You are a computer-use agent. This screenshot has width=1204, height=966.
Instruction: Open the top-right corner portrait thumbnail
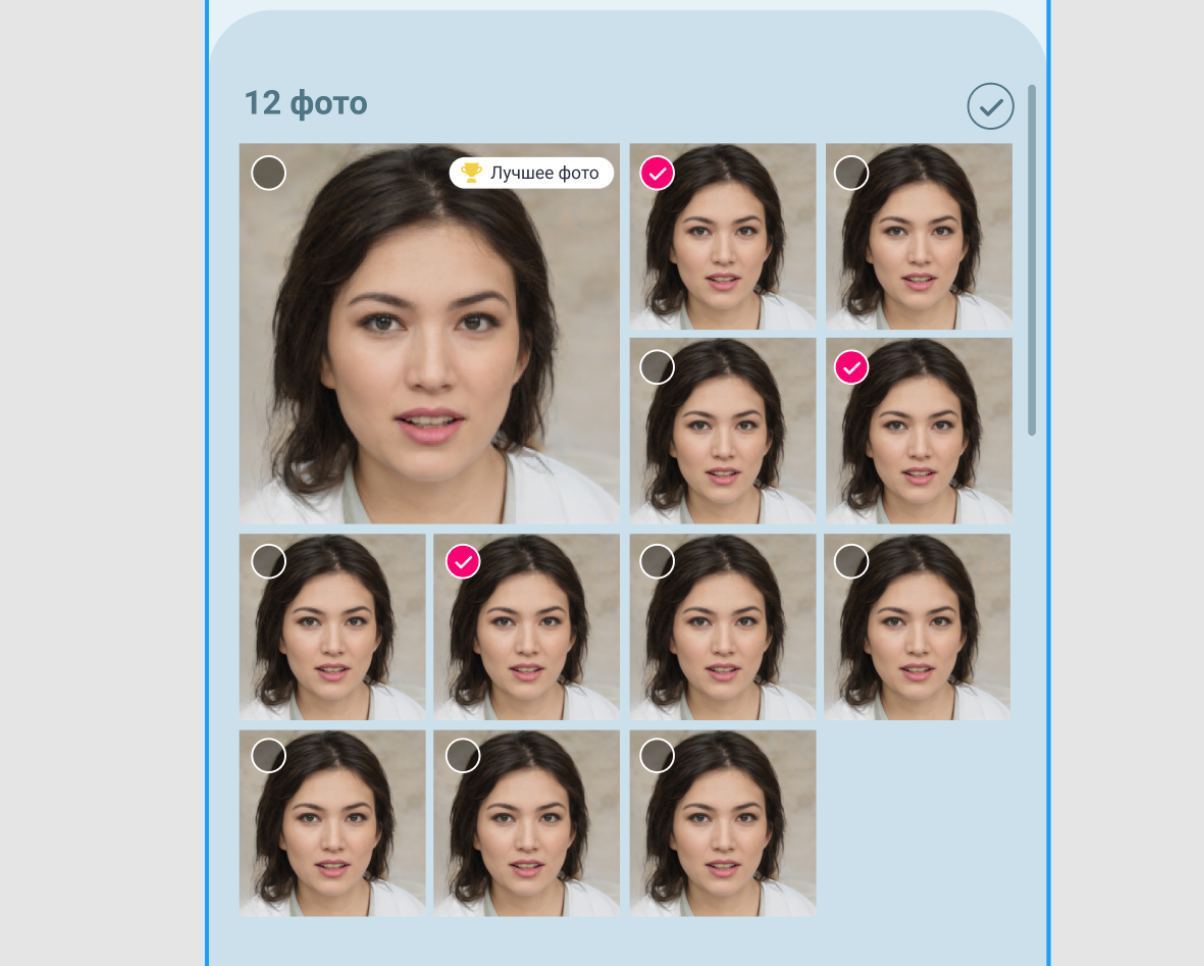[x=919, y=236]
